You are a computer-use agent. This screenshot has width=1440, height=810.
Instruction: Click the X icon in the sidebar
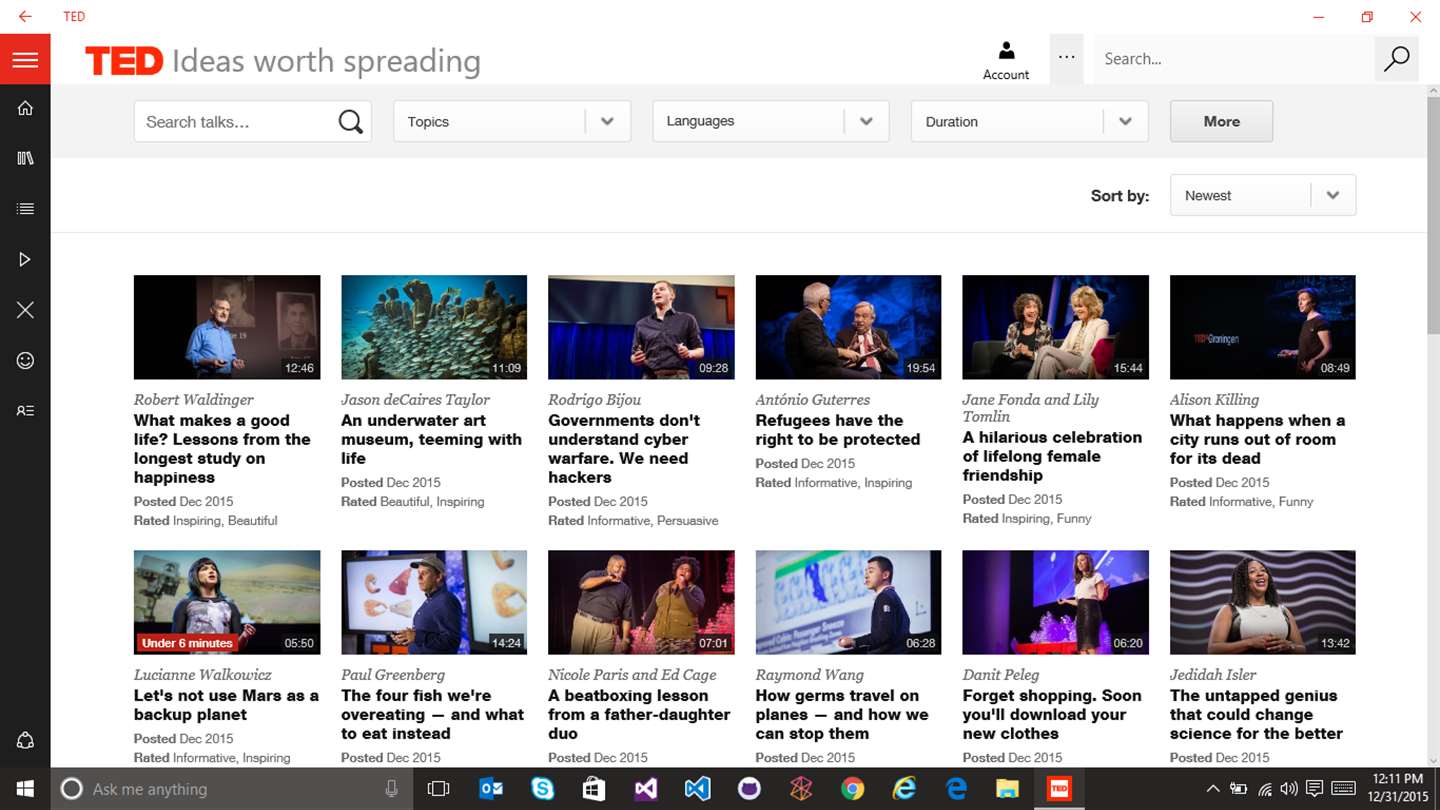point(25,310)
